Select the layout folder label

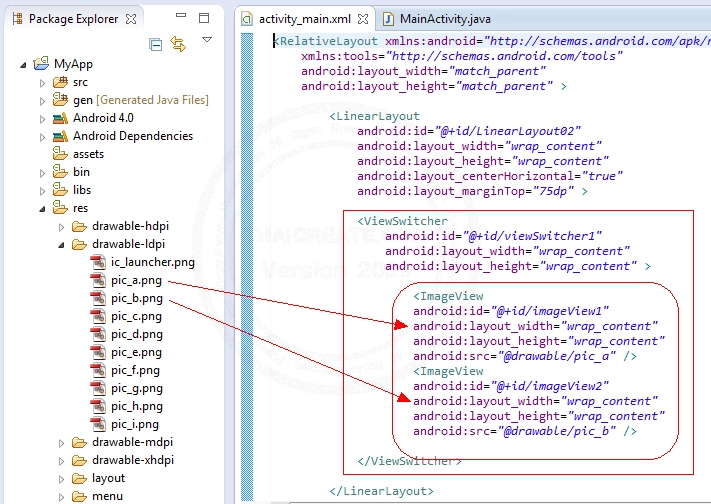108,478
